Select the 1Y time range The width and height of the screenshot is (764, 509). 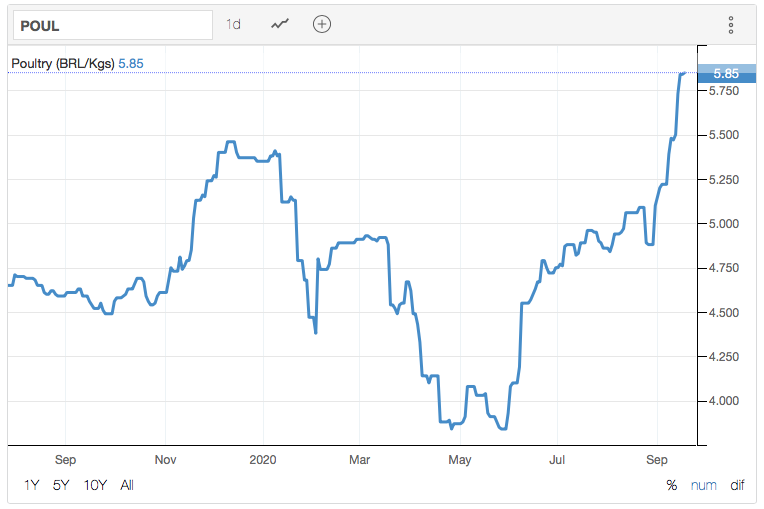[x=32, y=485]
